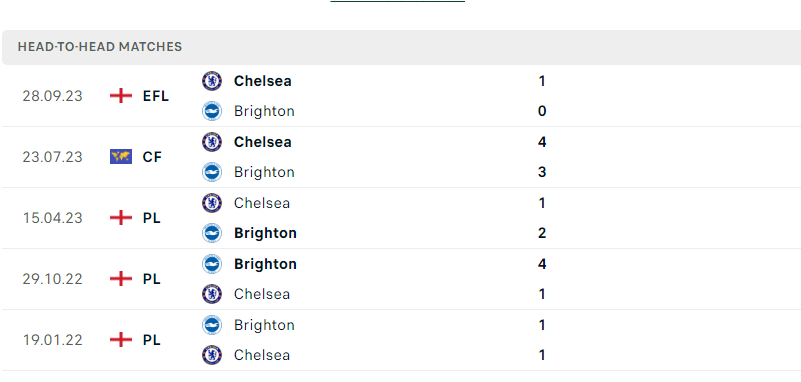Click the 23.07.23 match date
Image resolution: width=801 pixels, height=382 pixels.
52,157
